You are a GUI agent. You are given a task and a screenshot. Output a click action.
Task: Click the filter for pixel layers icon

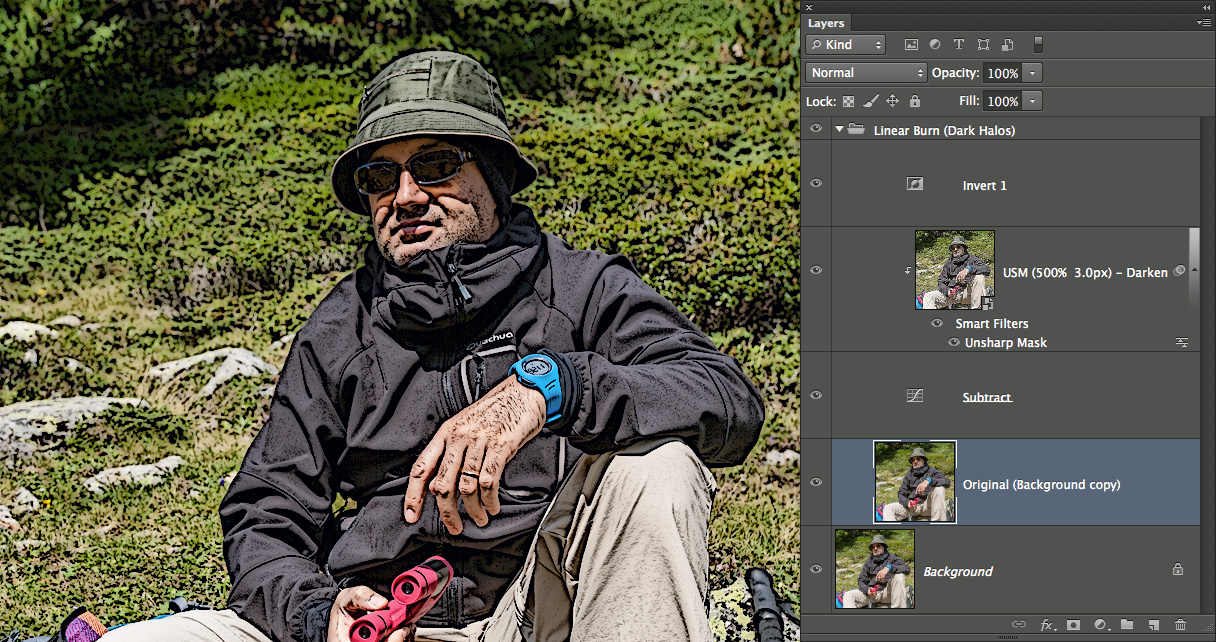(911, 45)
